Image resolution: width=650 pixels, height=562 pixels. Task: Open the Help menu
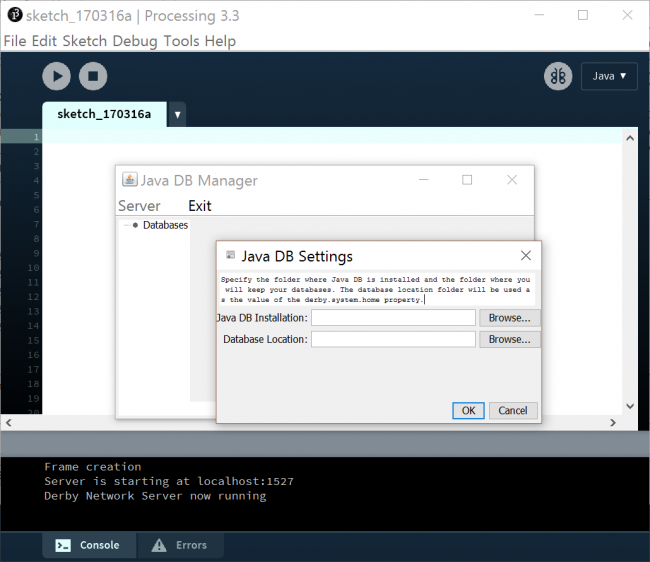point(220,41)
